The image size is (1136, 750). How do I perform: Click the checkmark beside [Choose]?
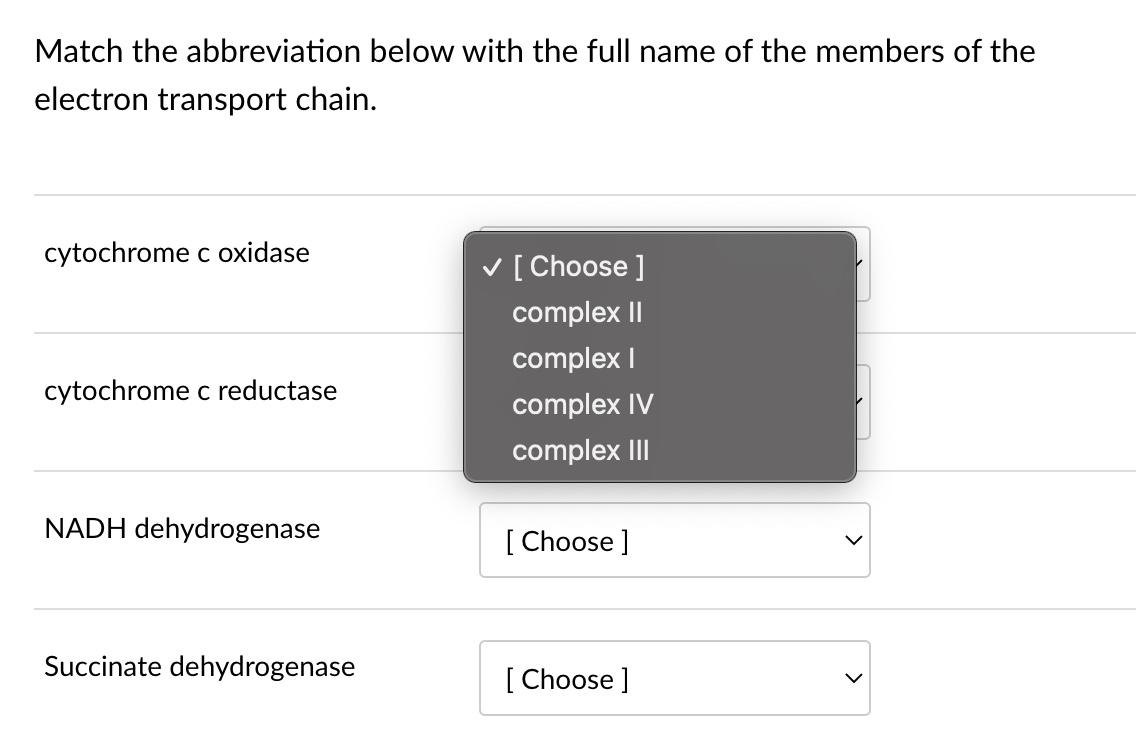pos(491,267)
